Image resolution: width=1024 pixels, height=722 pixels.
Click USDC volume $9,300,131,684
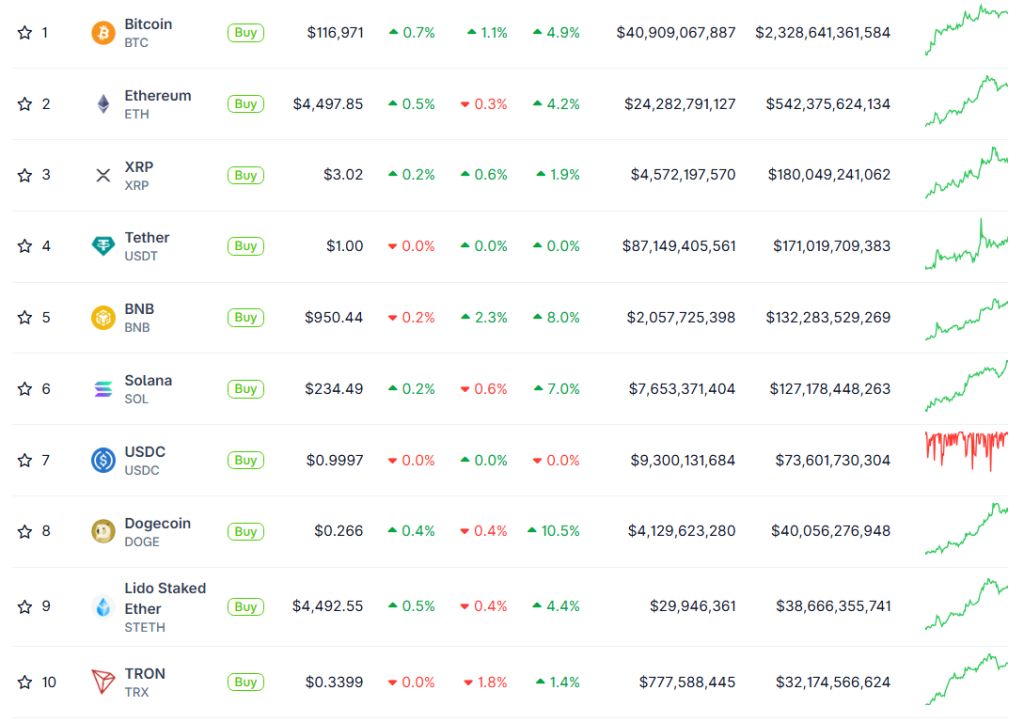point(682,460)
